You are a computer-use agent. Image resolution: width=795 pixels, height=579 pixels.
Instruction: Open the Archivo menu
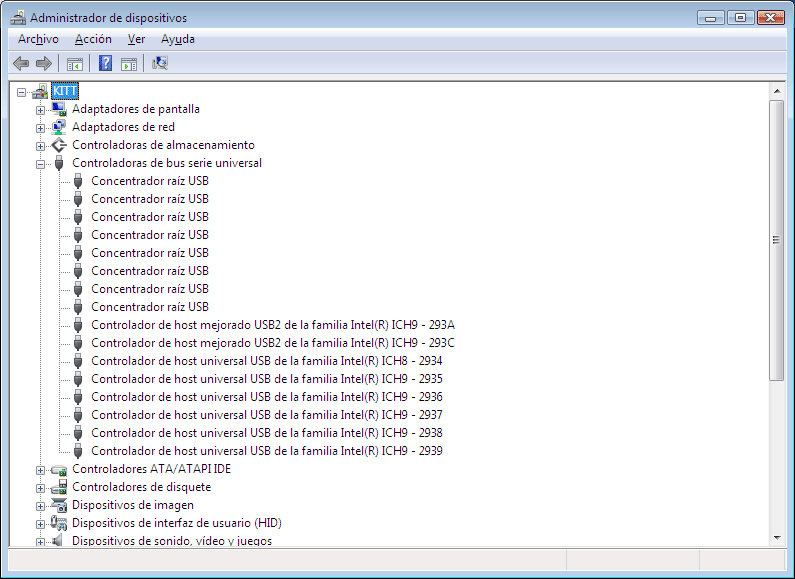point(39,39)
